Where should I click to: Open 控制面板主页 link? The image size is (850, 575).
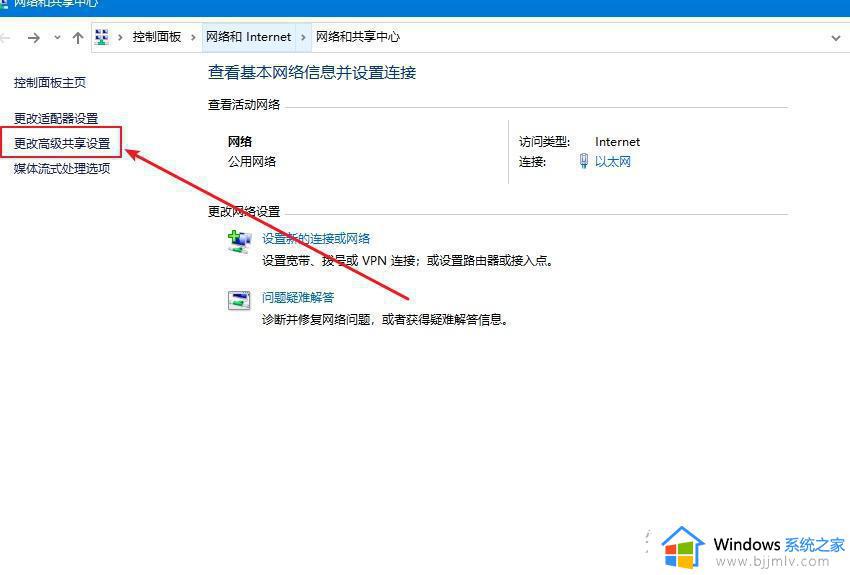(x=50, y=82)
